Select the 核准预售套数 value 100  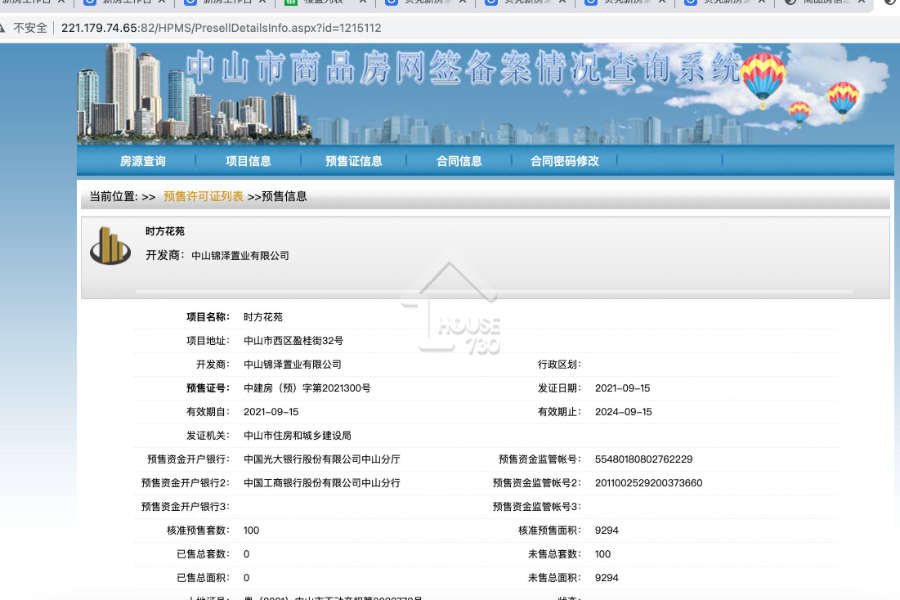click(x=251, y=531)
